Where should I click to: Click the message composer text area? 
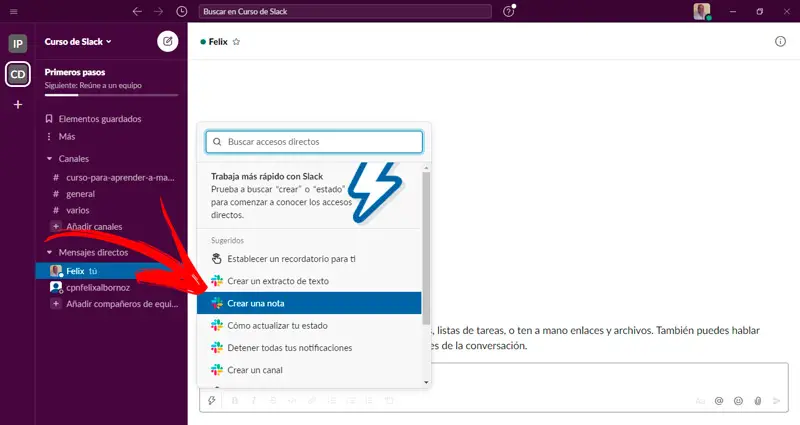click(610, 378)
